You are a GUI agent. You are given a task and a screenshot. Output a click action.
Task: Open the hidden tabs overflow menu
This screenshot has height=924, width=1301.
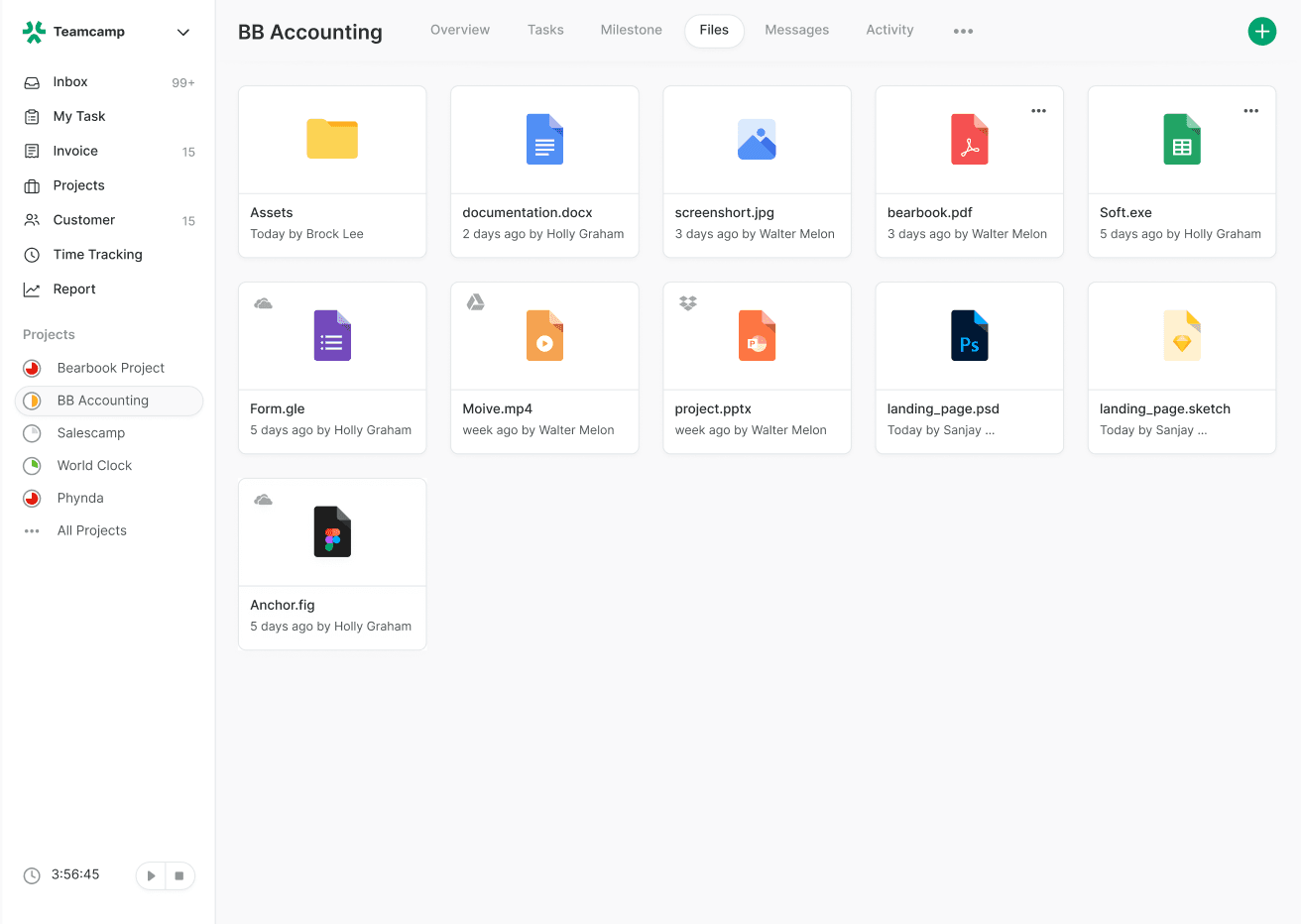[963, 30]
